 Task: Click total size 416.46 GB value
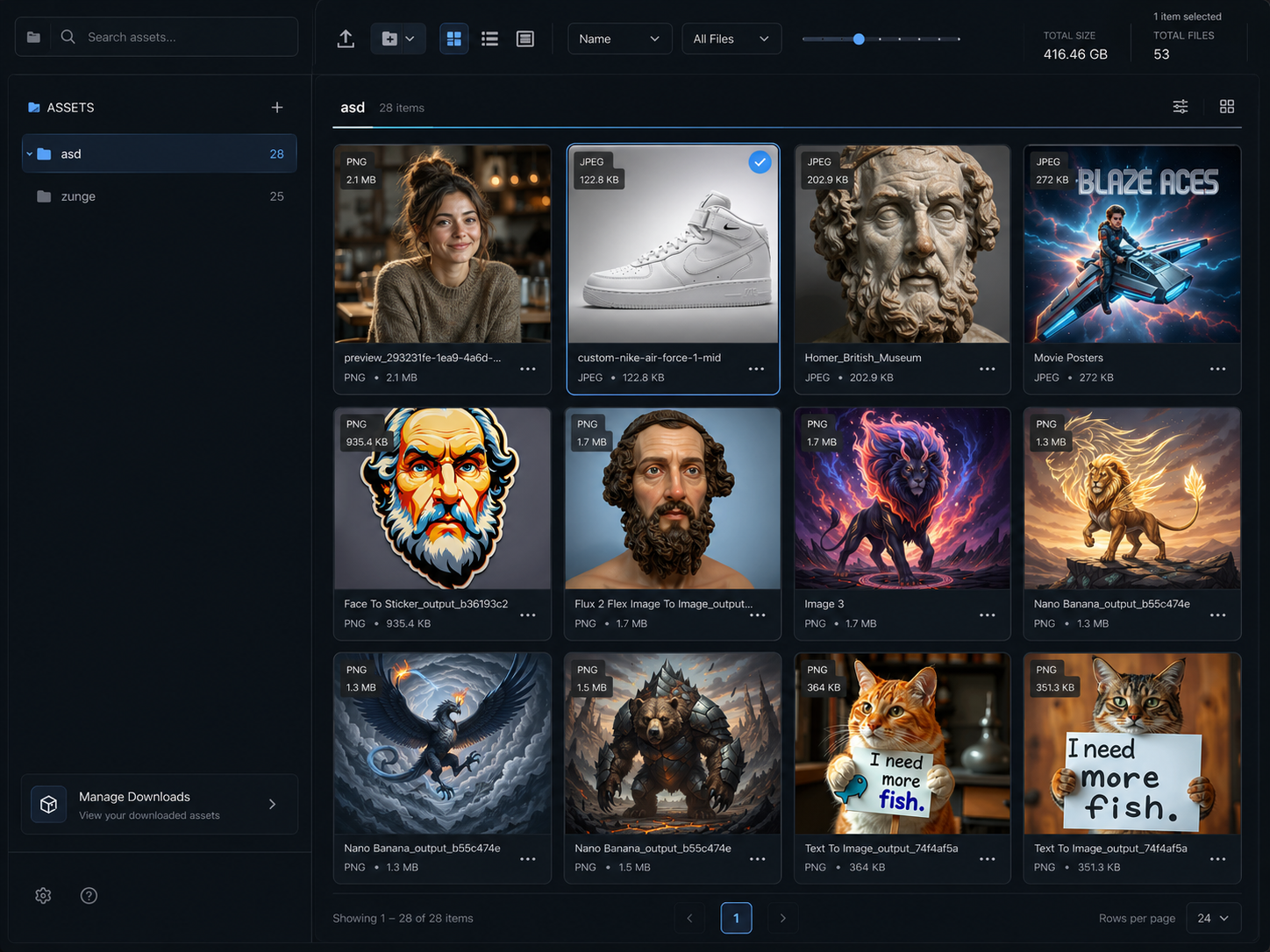pos(1075,54)
